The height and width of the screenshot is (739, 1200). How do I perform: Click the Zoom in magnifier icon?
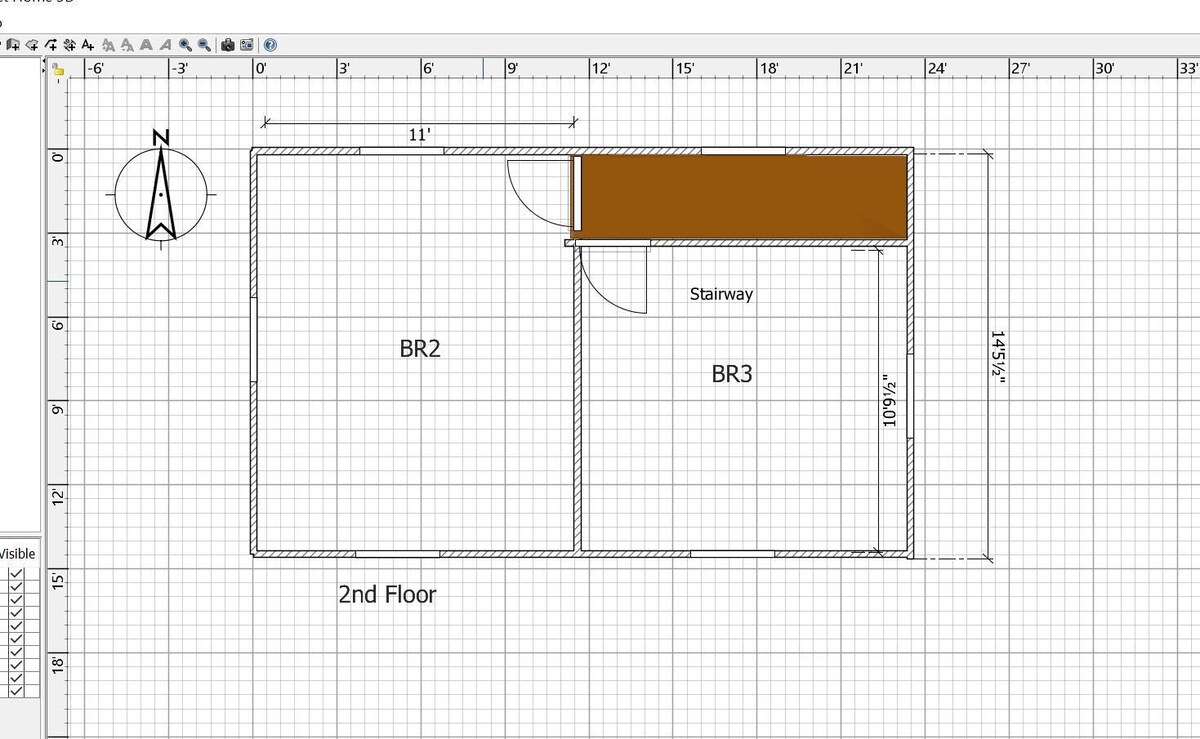[x=185, y=45]
